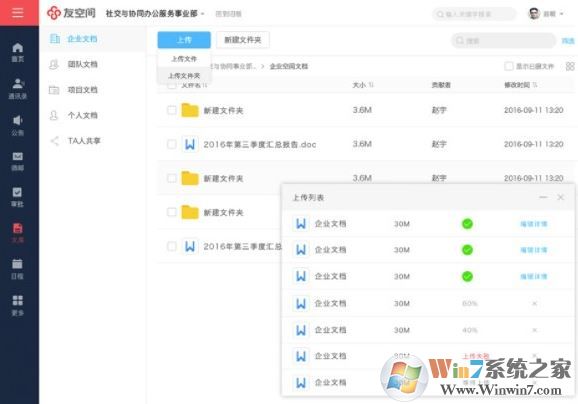Minimize the 上传列表 panel
Viewport: 578px width, 404px height.
(543, 197)
